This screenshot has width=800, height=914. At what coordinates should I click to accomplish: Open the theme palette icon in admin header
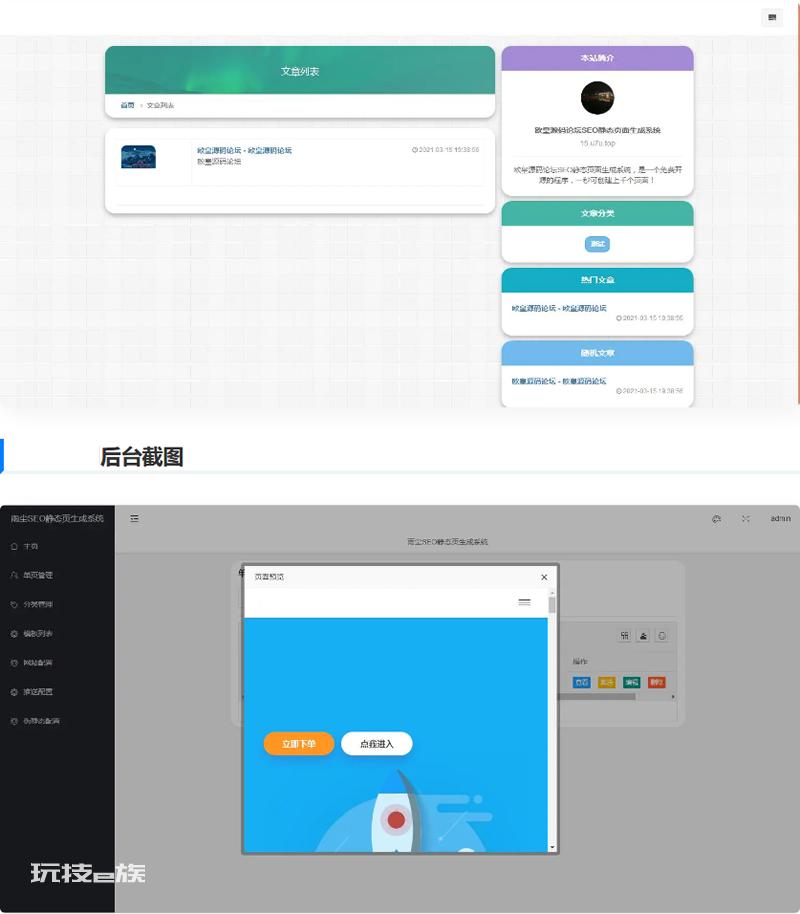(x=717, y=519)
